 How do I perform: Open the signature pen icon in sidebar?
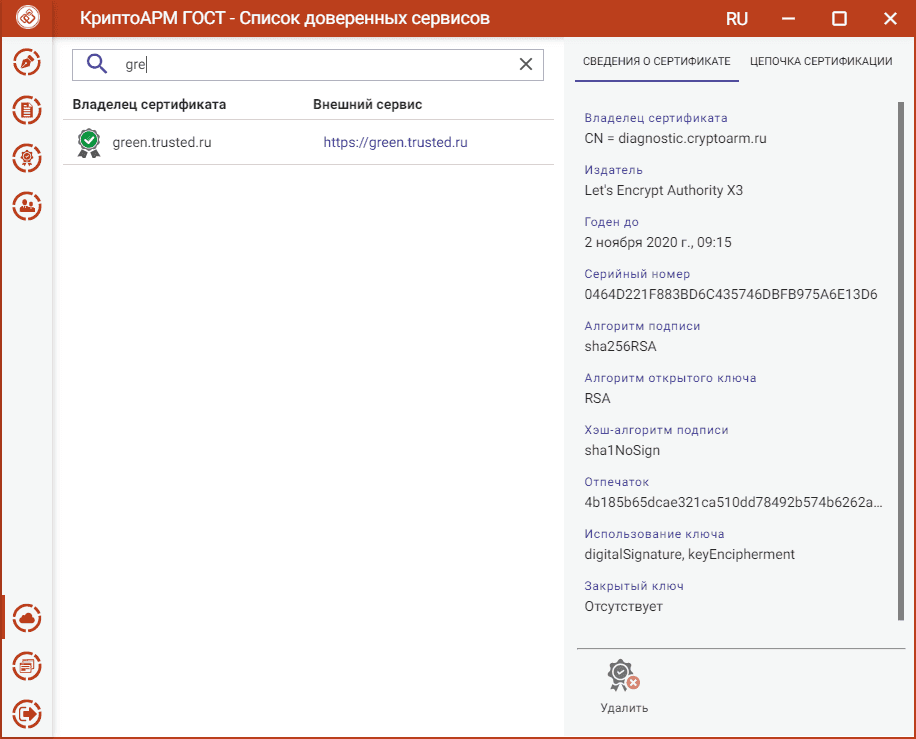(27, 63)
